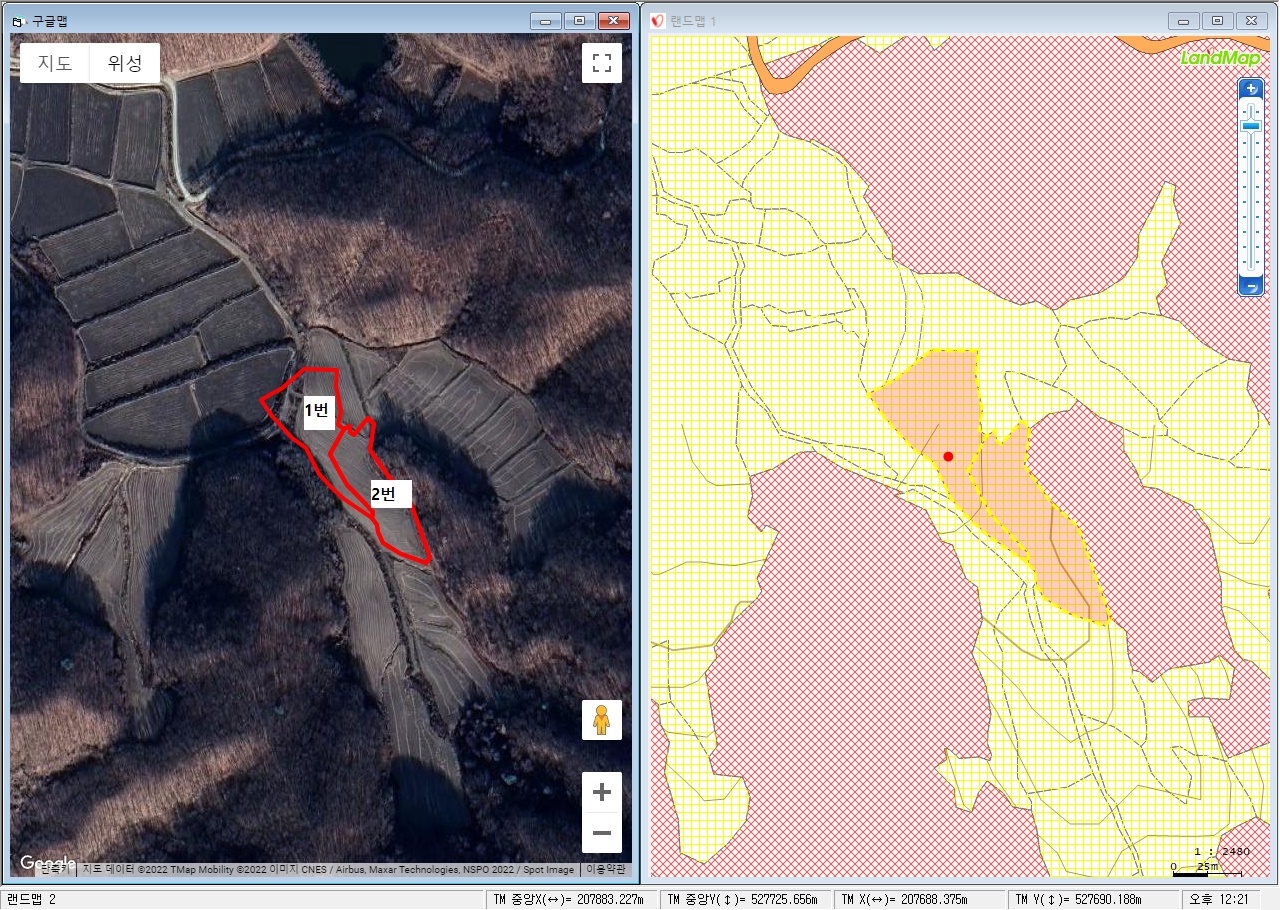
Task: Close the 구글맵 window
Action: click(613, 20)
